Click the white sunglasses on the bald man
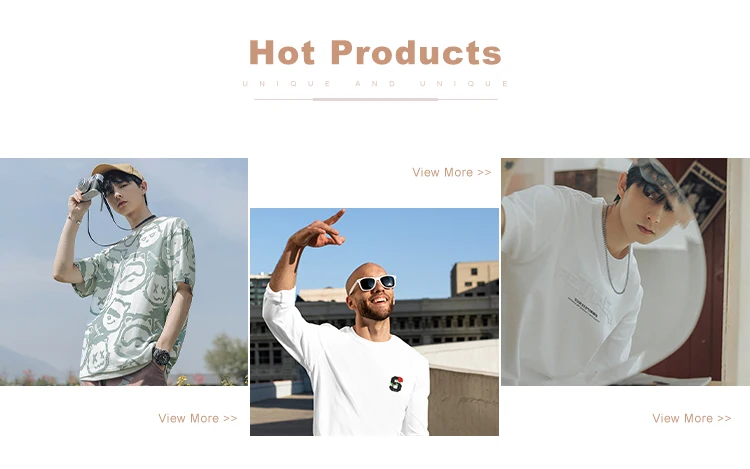 [372, 283]
